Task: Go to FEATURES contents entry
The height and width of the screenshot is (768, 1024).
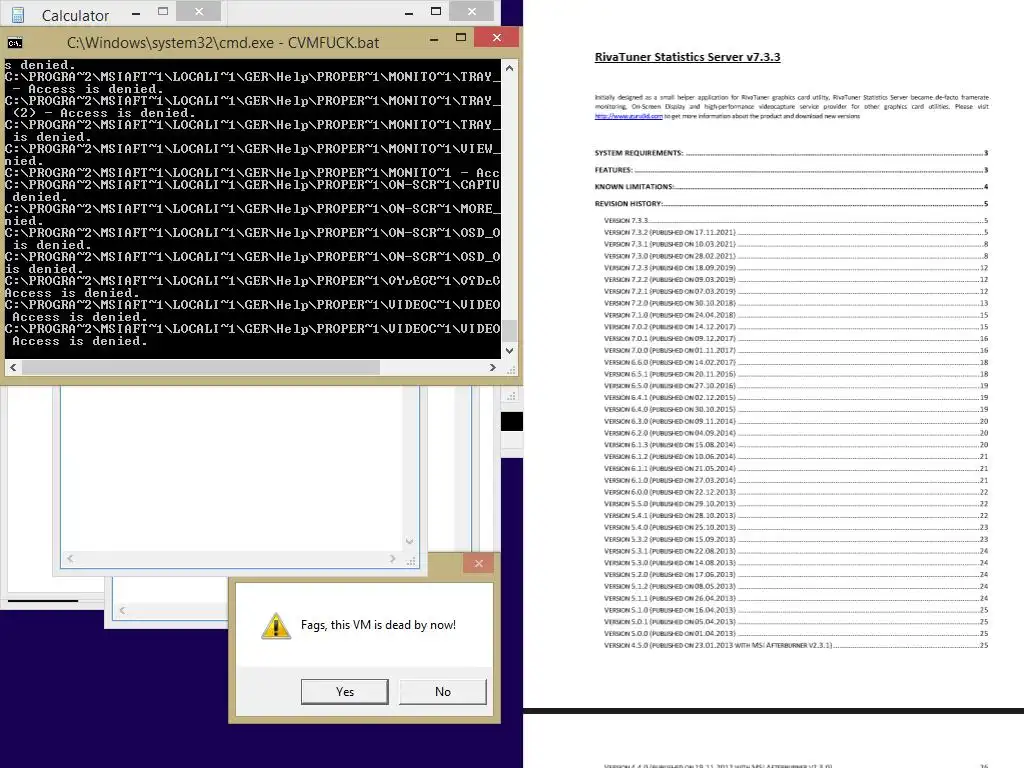Action: (x=791, y=170)
